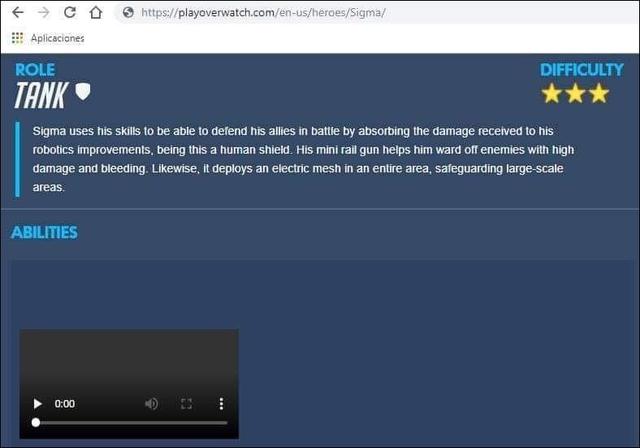Open the video's three-dot options menu
This screenshot has width=640, height=448.
coord(221,404)
